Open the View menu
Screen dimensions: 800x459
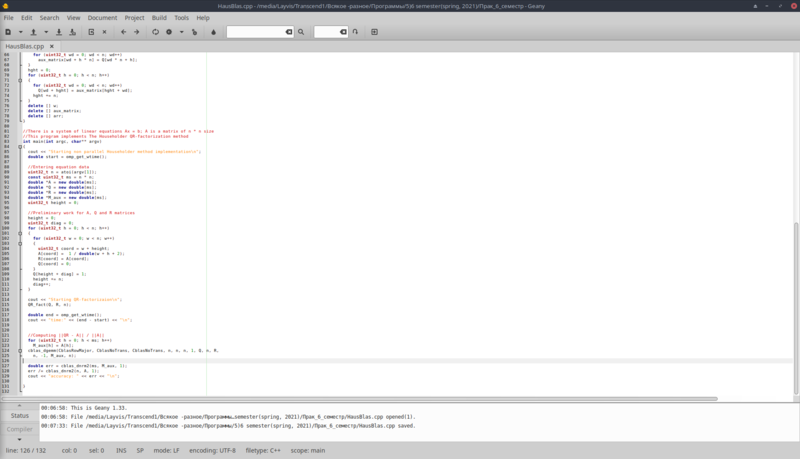point(73,17)
